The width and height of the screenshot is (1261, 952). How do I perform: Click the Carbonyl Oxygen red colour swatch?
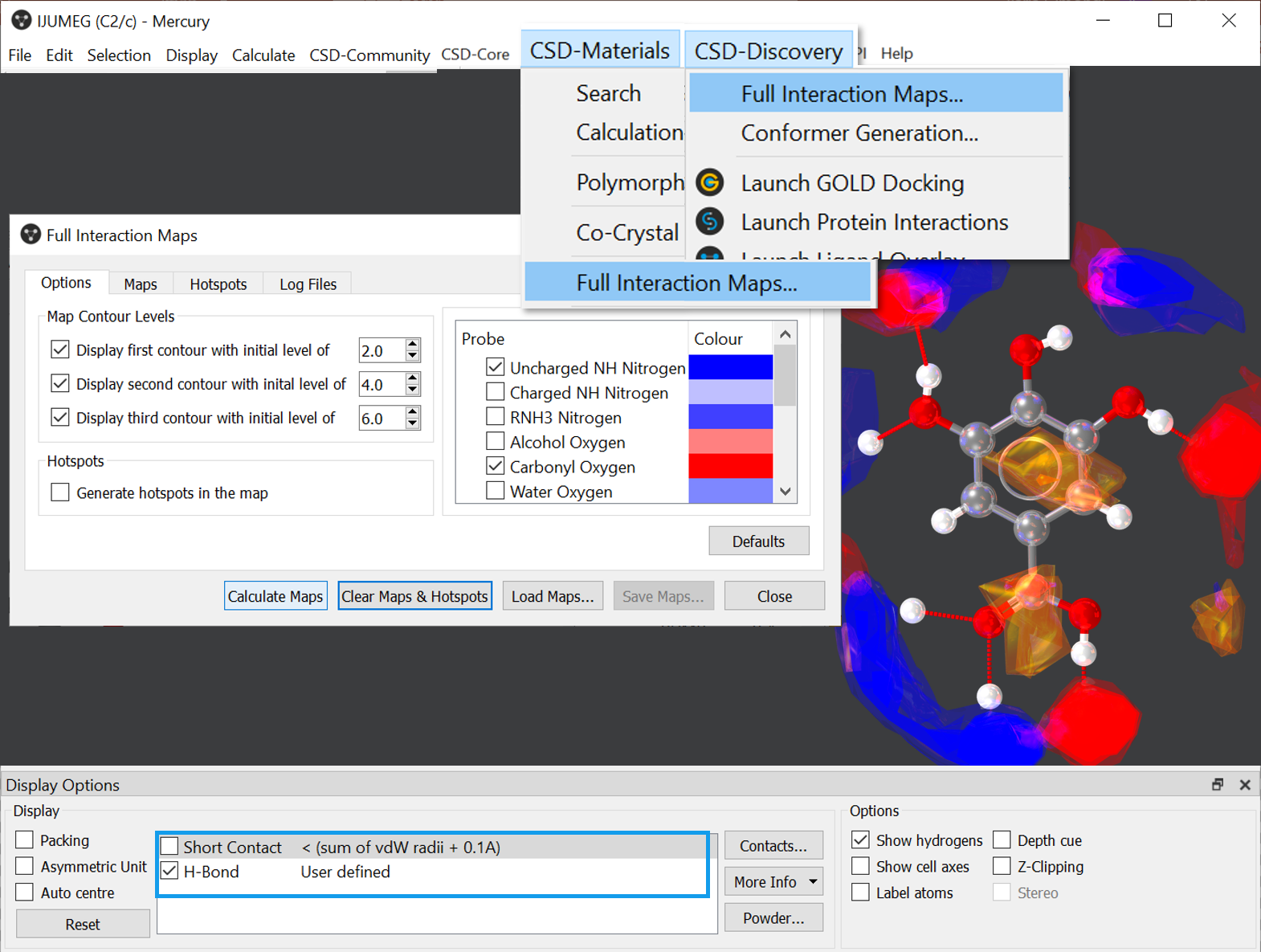tap(730, 466)
